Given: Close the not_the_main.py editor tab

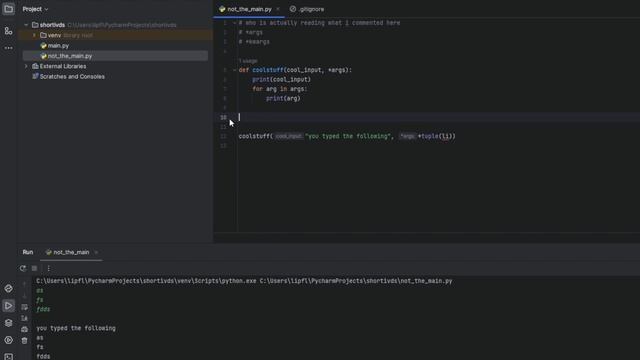Looking at the screenshot, I should click(x=278, y=9).
